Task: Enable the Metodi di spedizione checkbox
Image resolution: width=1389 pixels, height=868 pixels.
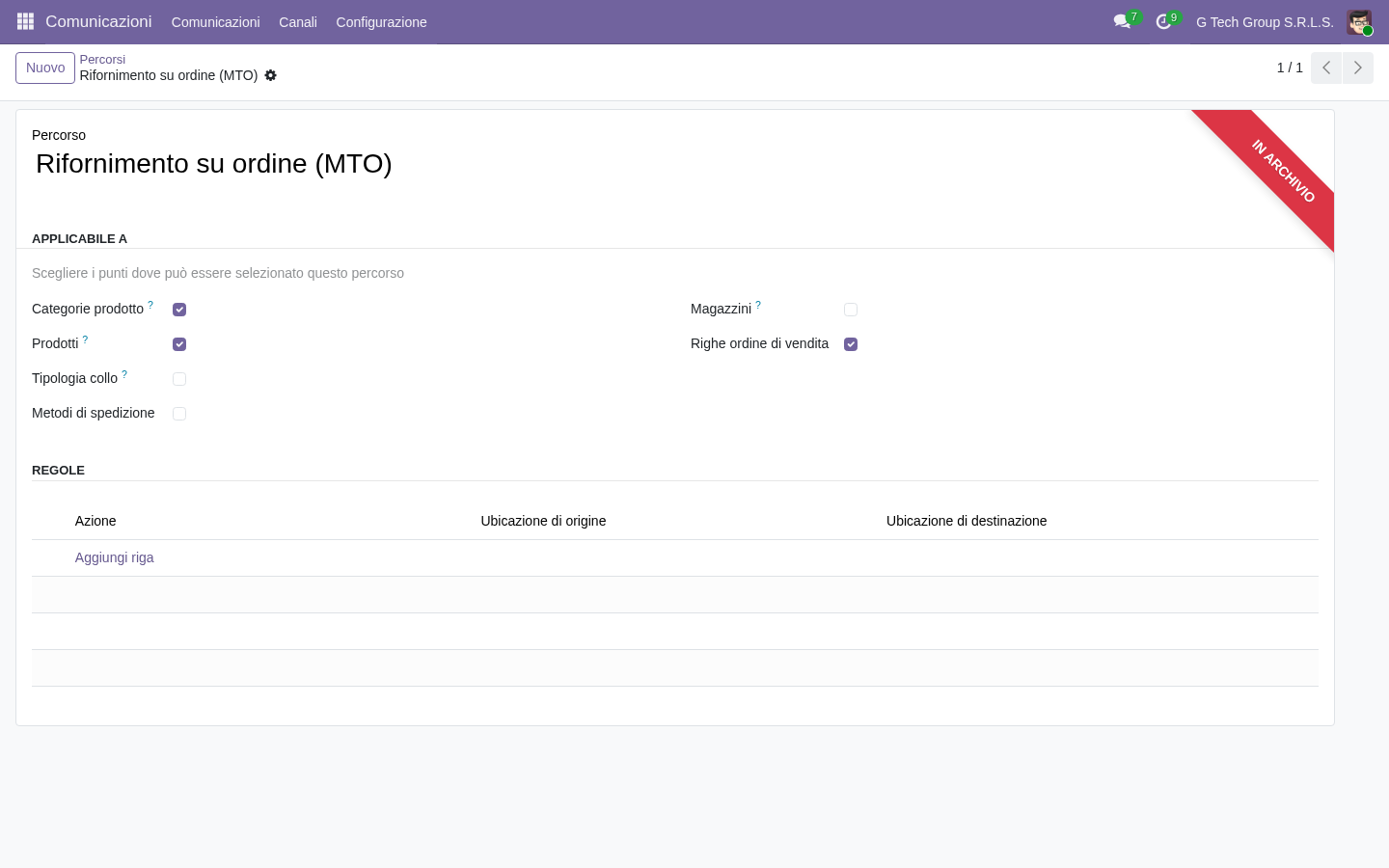Action: coord(179,414)
